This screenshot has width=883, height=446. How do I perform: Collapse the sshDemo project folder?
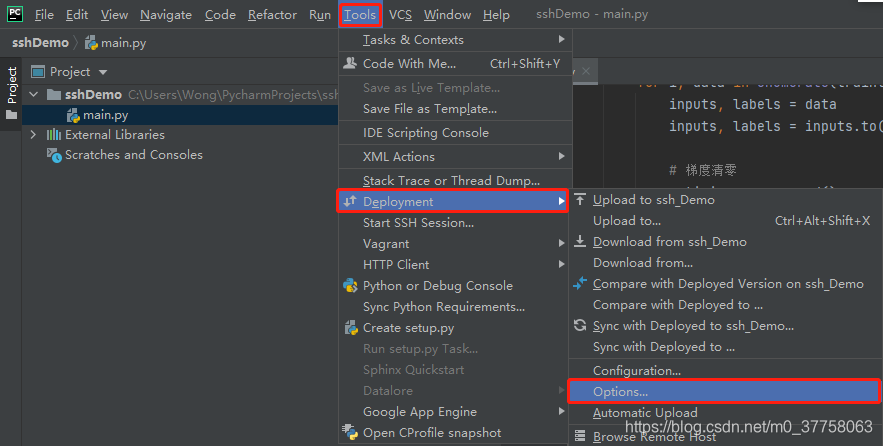pos(34,94)
